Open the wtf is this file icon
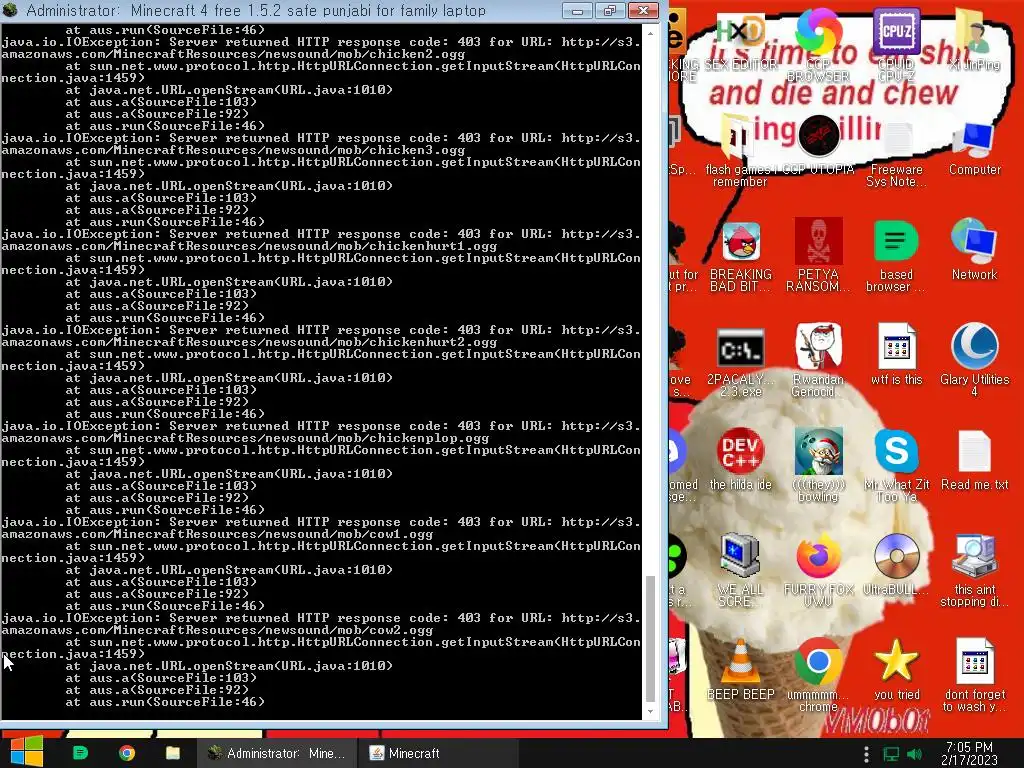 [x=896, y=346]
